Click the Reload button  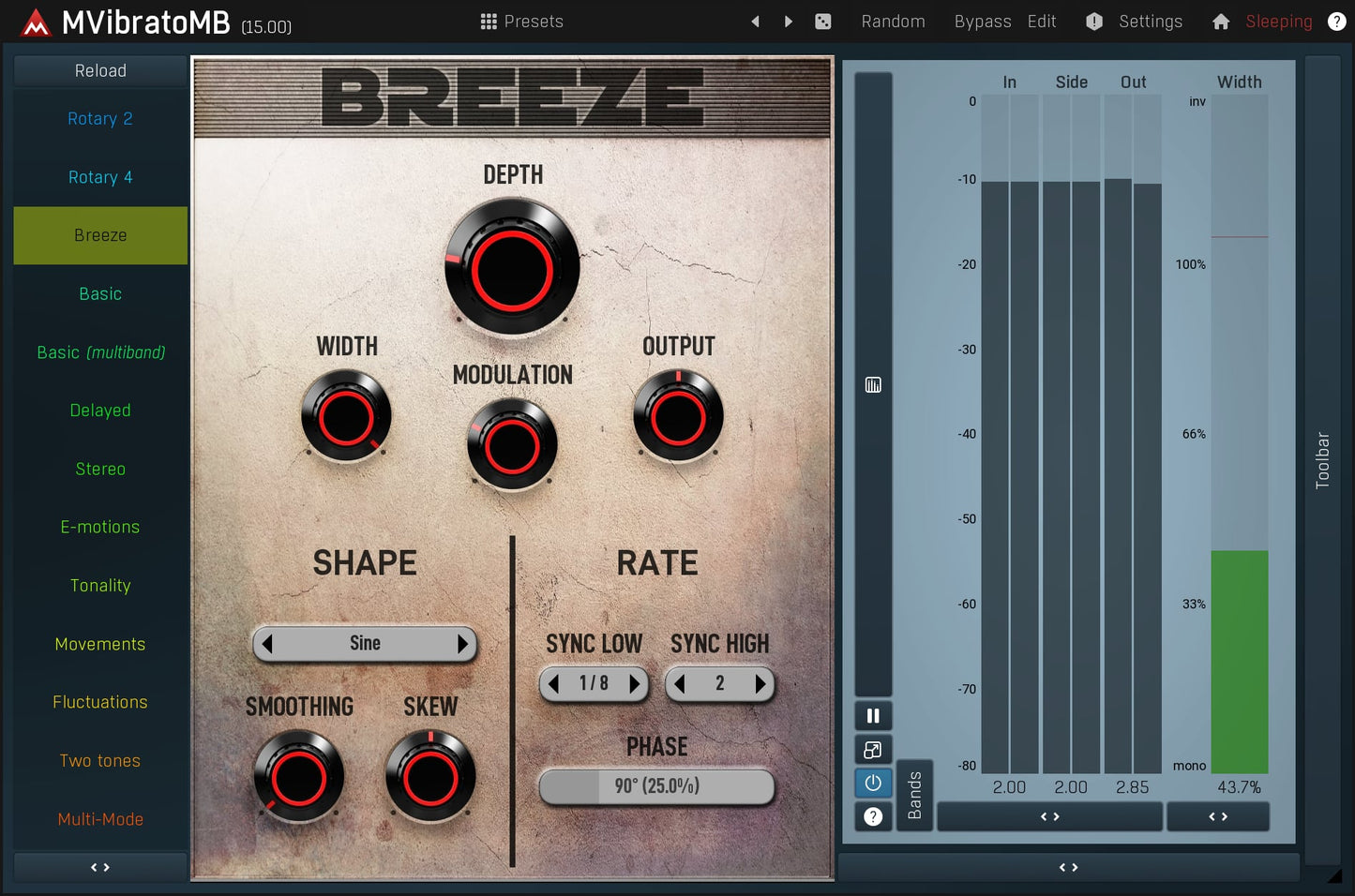(100, 71)
